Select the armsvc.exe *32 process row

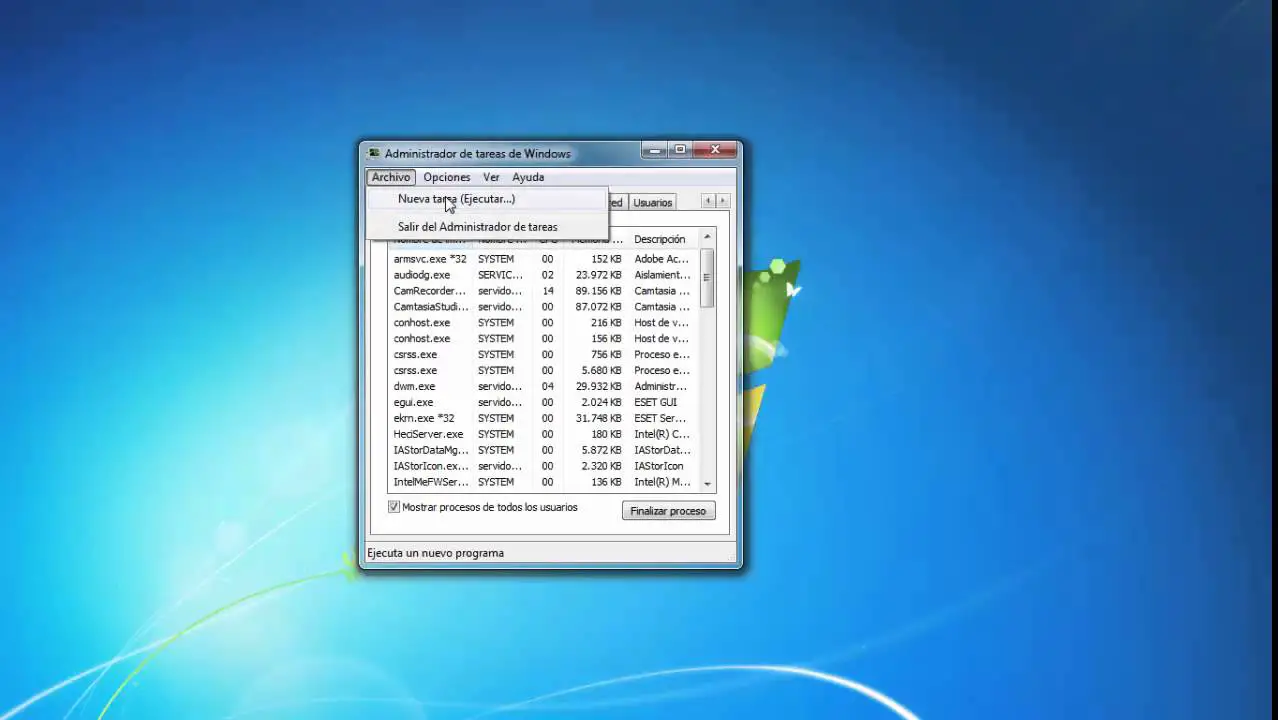544,259
